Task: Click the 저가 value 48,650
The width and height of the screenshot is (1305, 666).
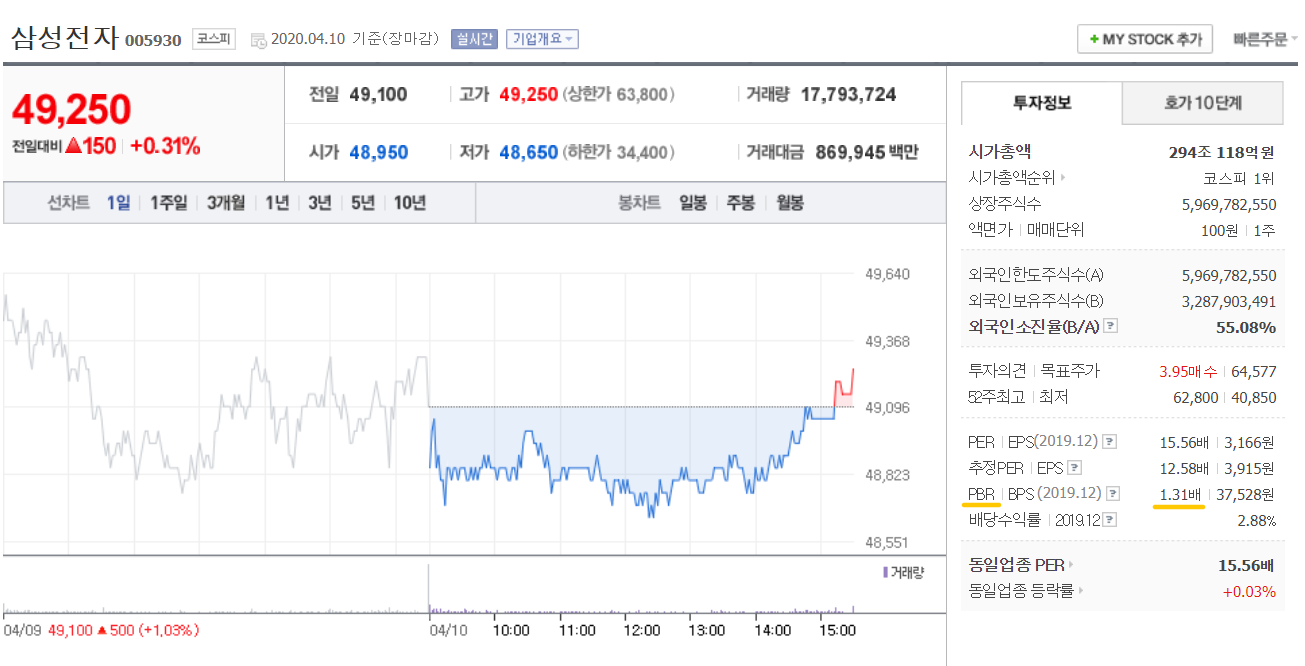Action: tap(529, 153)
